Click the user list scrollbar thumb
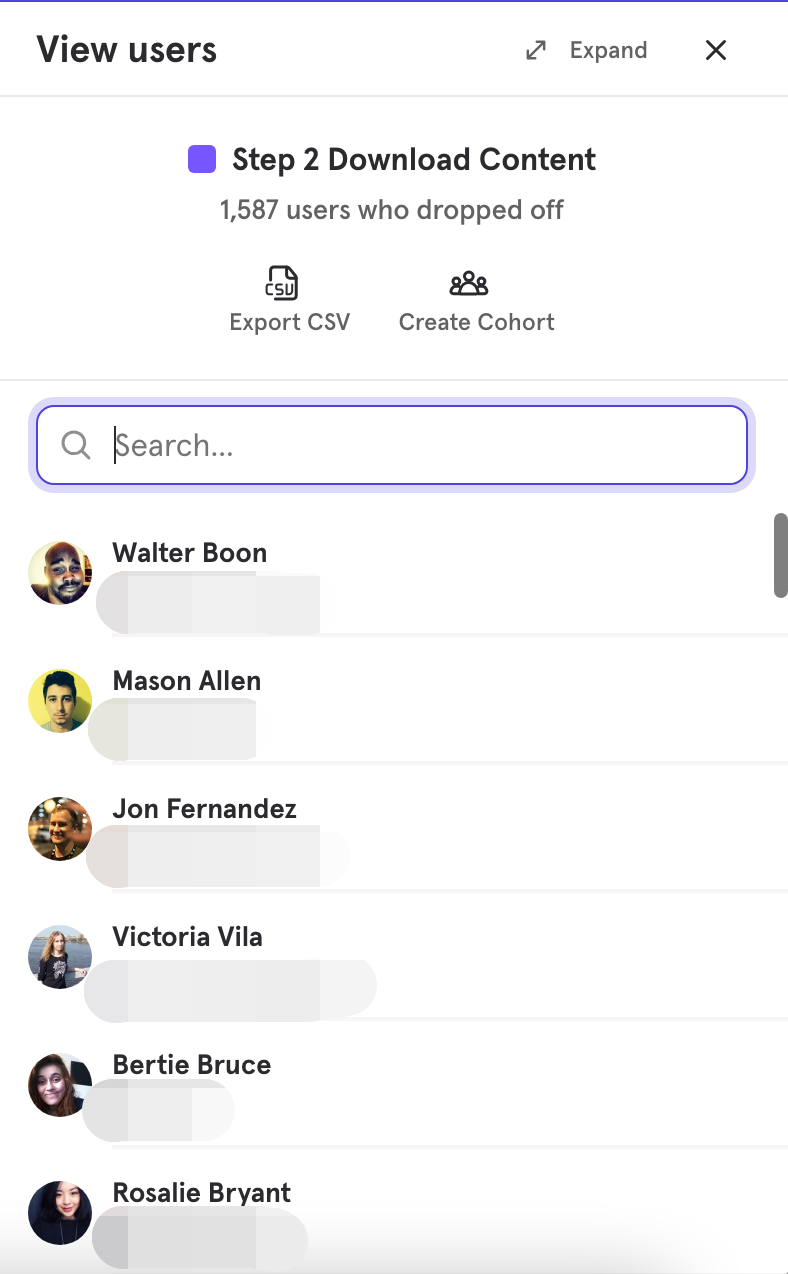 pos(781,556)
